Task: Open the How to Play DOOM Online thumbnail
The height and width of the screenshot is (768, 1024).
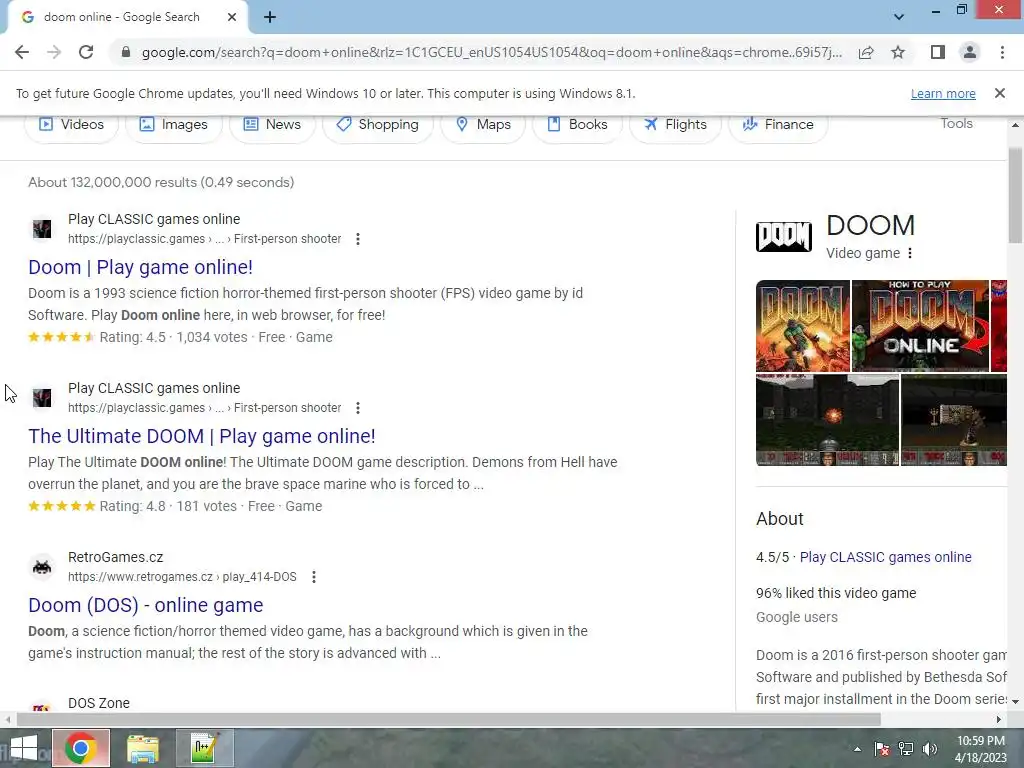Action: [920, 326]
